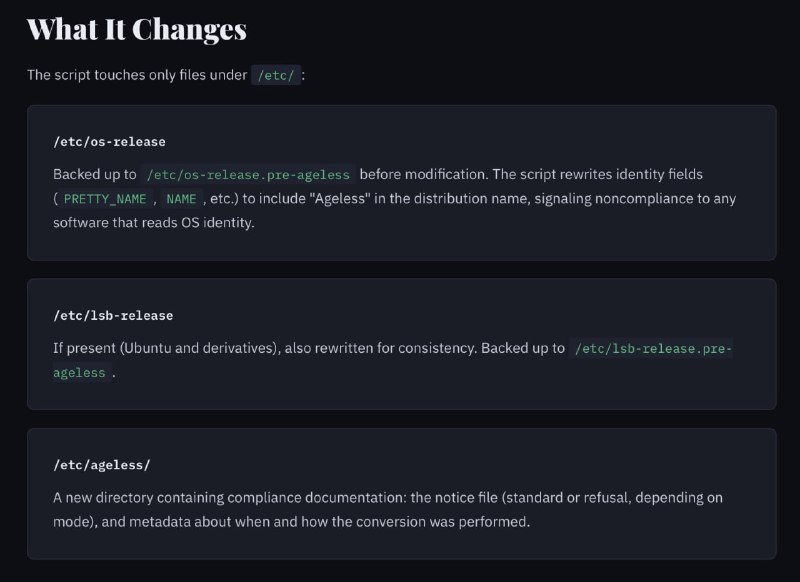Select the /etc/ inline code snippet
Screen dimensions: 800x582
pos(276,75)
